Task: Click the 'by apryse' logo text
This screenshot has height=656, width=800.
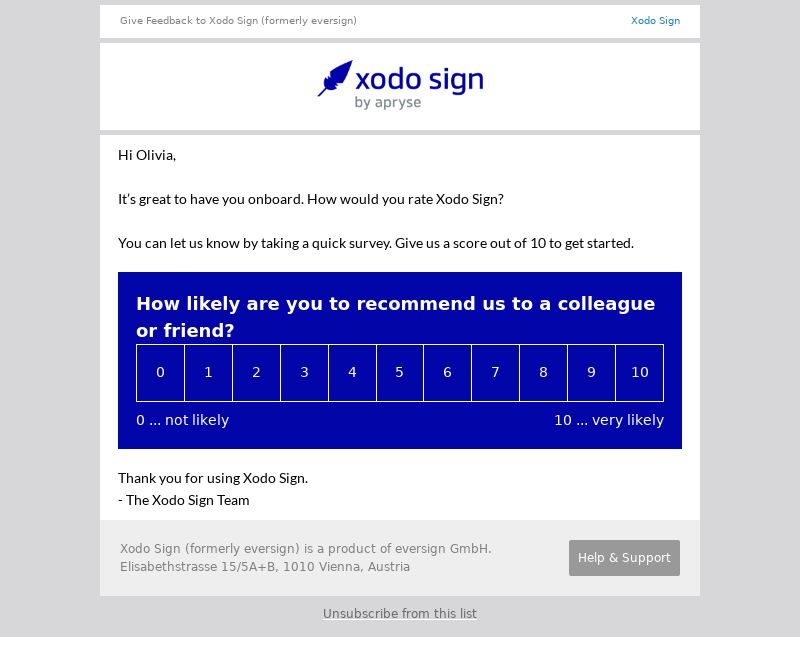Action: (388, 103)
